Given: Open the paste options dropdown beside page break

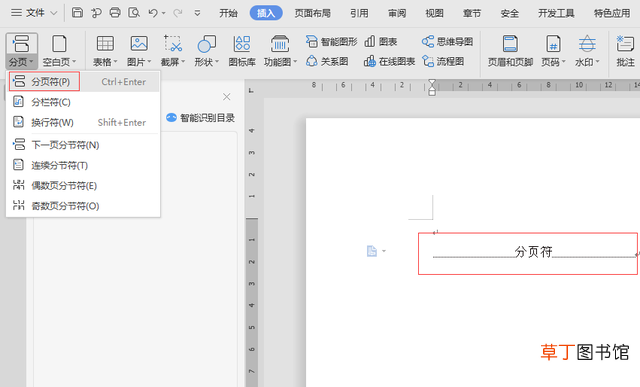Looking at the screenshot, I should click(384, 251).
